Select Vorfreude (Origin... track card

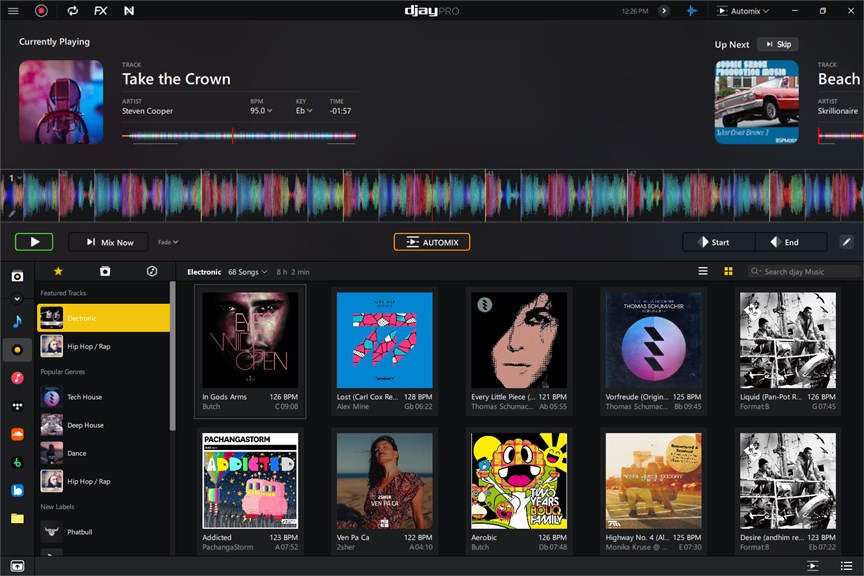click(654, 352)
